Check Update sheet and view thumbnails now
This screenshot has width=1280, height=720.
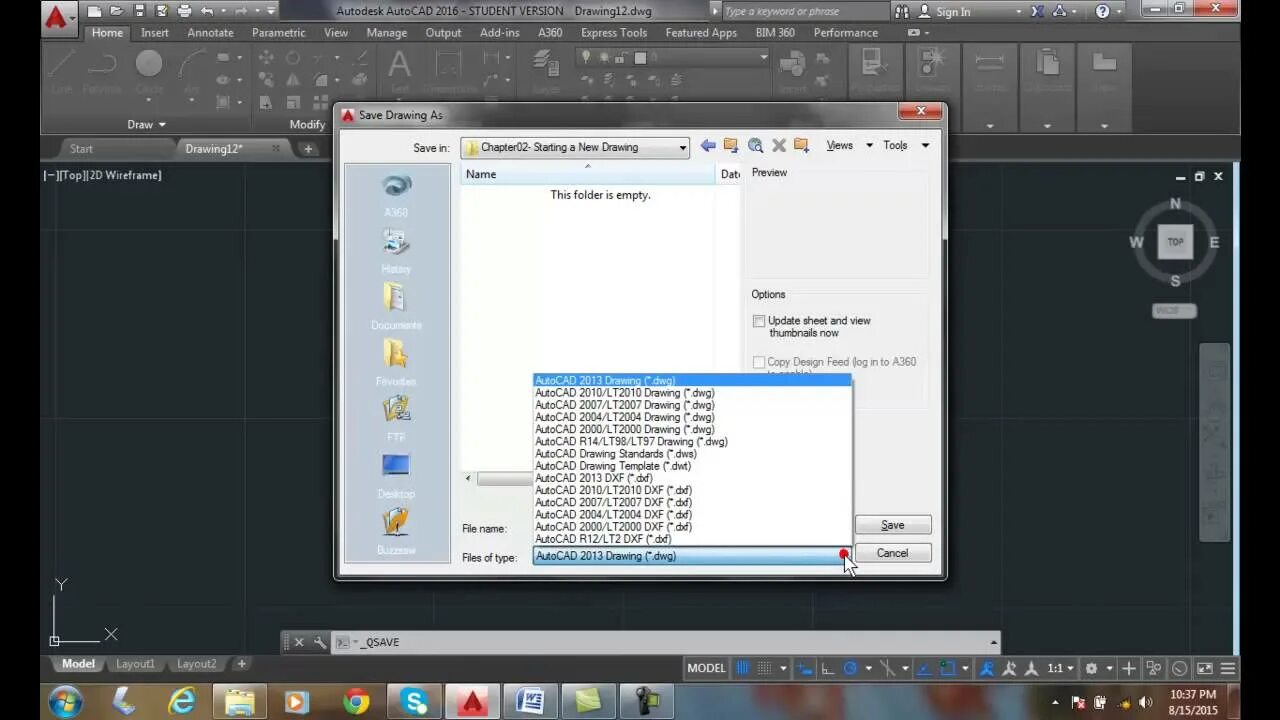[x=759, y=321]
